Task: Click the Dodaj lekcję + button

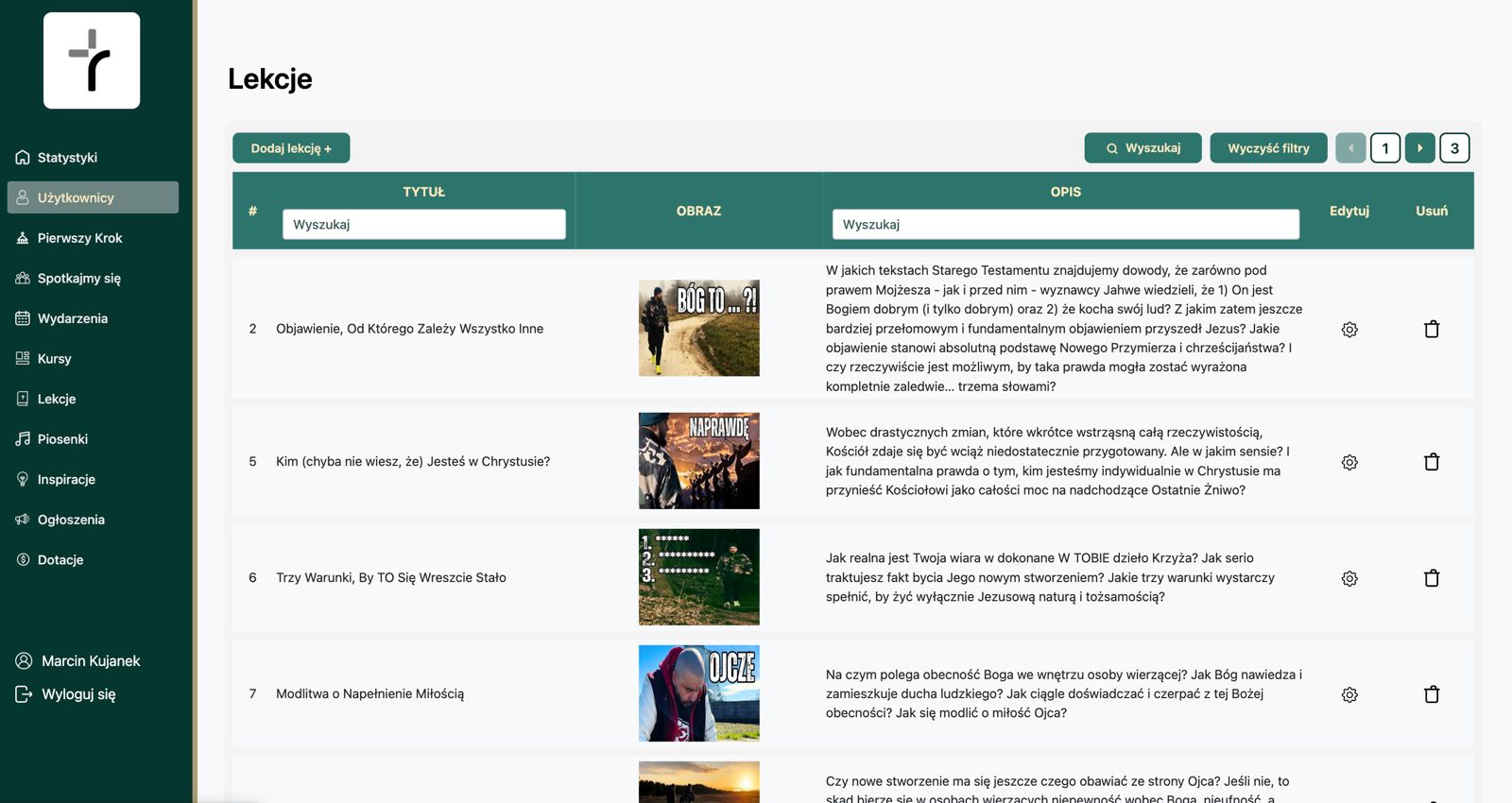Action: pyautogui.click(x=291, y=148)
